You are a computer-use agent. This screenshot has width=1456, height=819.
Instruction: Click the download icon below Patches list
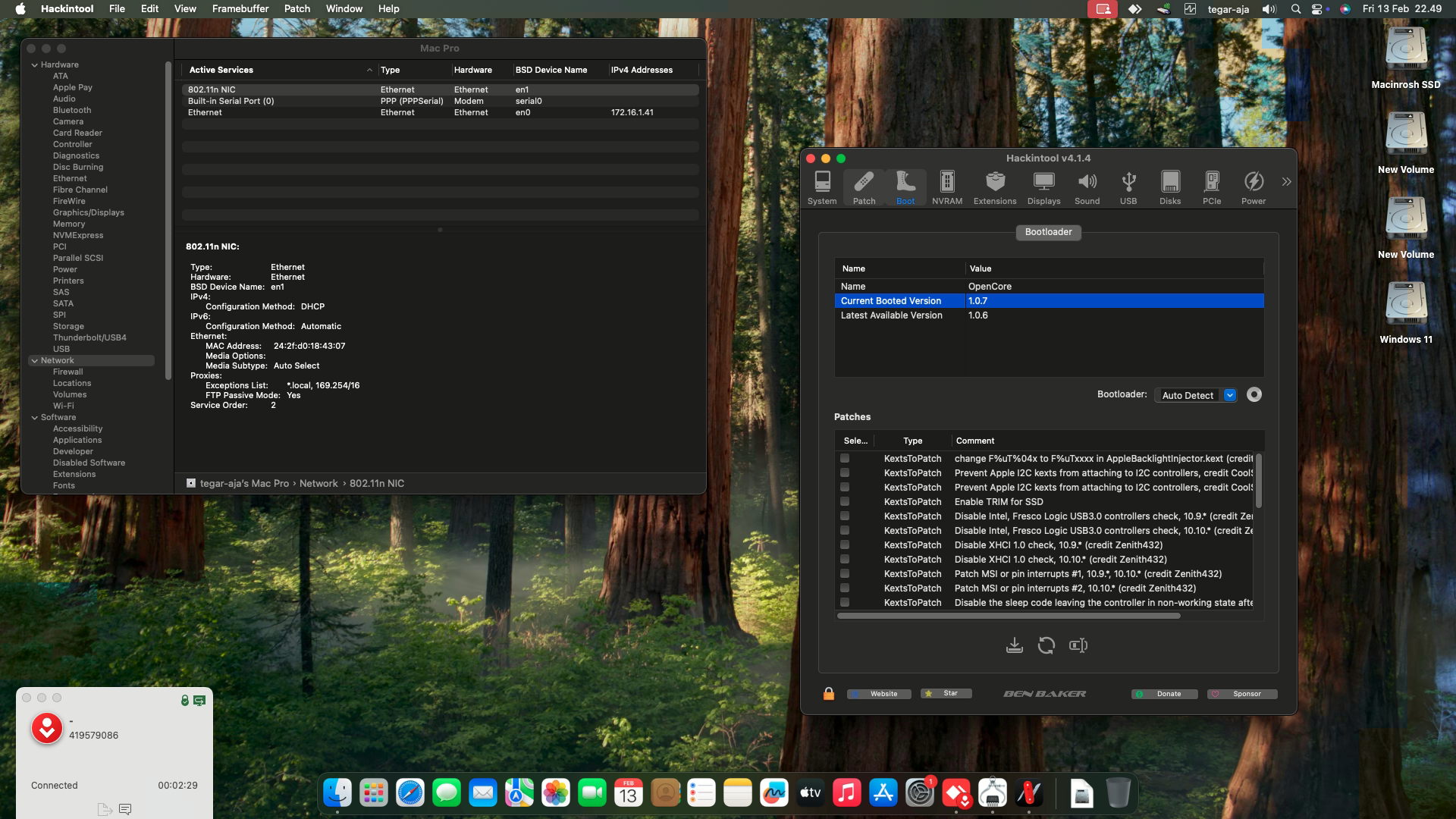(1014, 645)
